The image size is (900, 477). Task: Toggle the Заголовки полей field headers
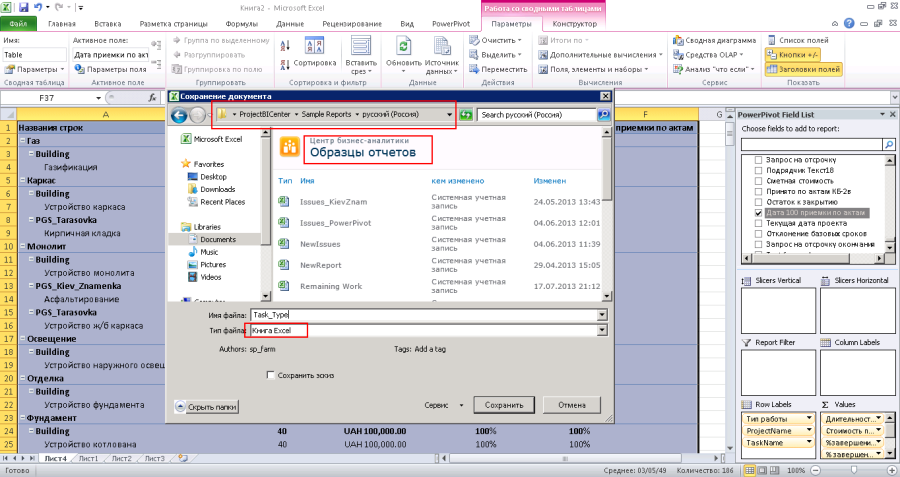(x=803, y=69)
